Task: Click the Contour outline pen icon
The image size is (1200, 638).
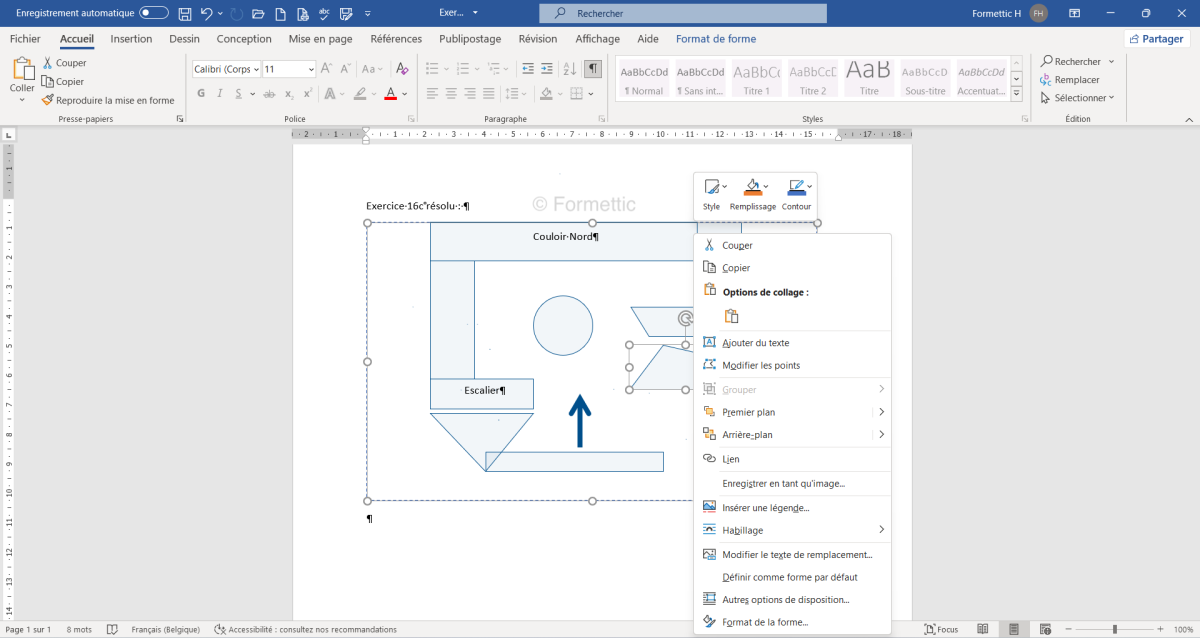Action: [795, 187]
